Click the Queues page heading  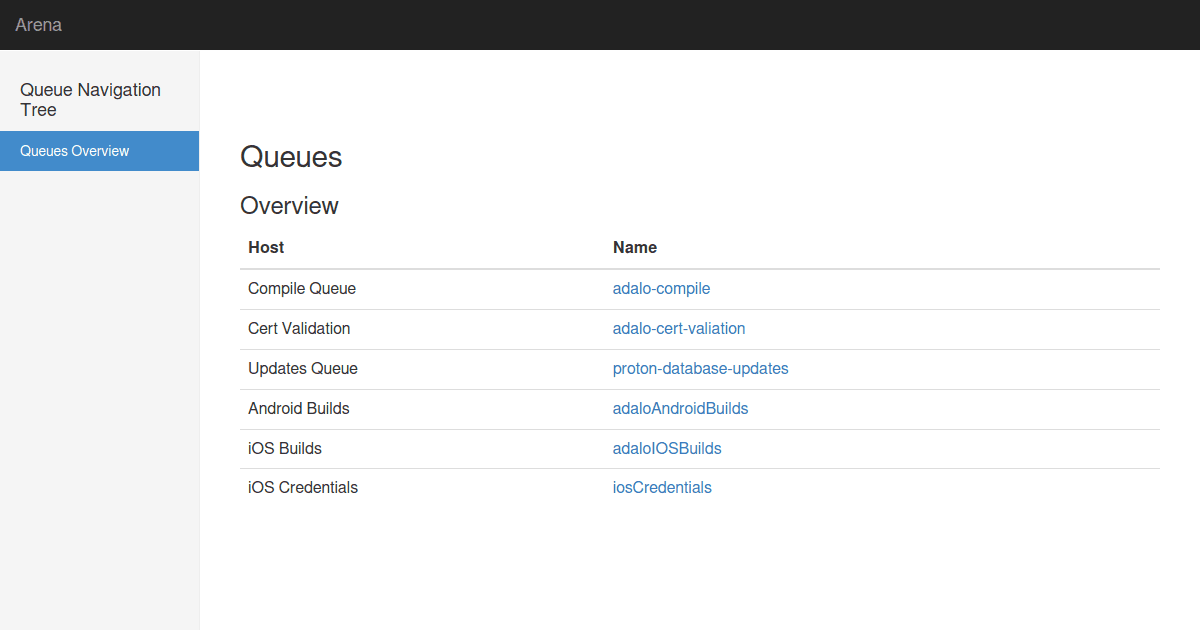(x=291, y=157)
